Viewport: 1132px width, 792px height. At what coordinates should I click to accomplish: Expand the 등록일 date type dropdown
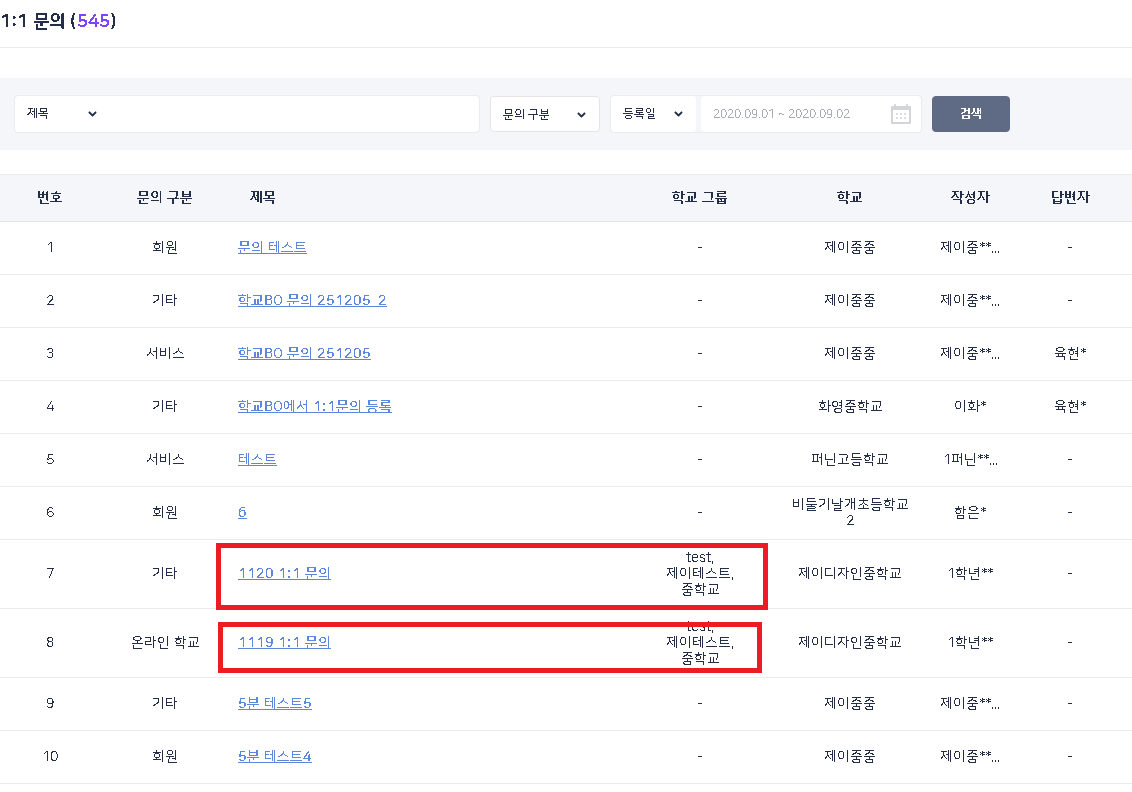(x=653, y=114)
